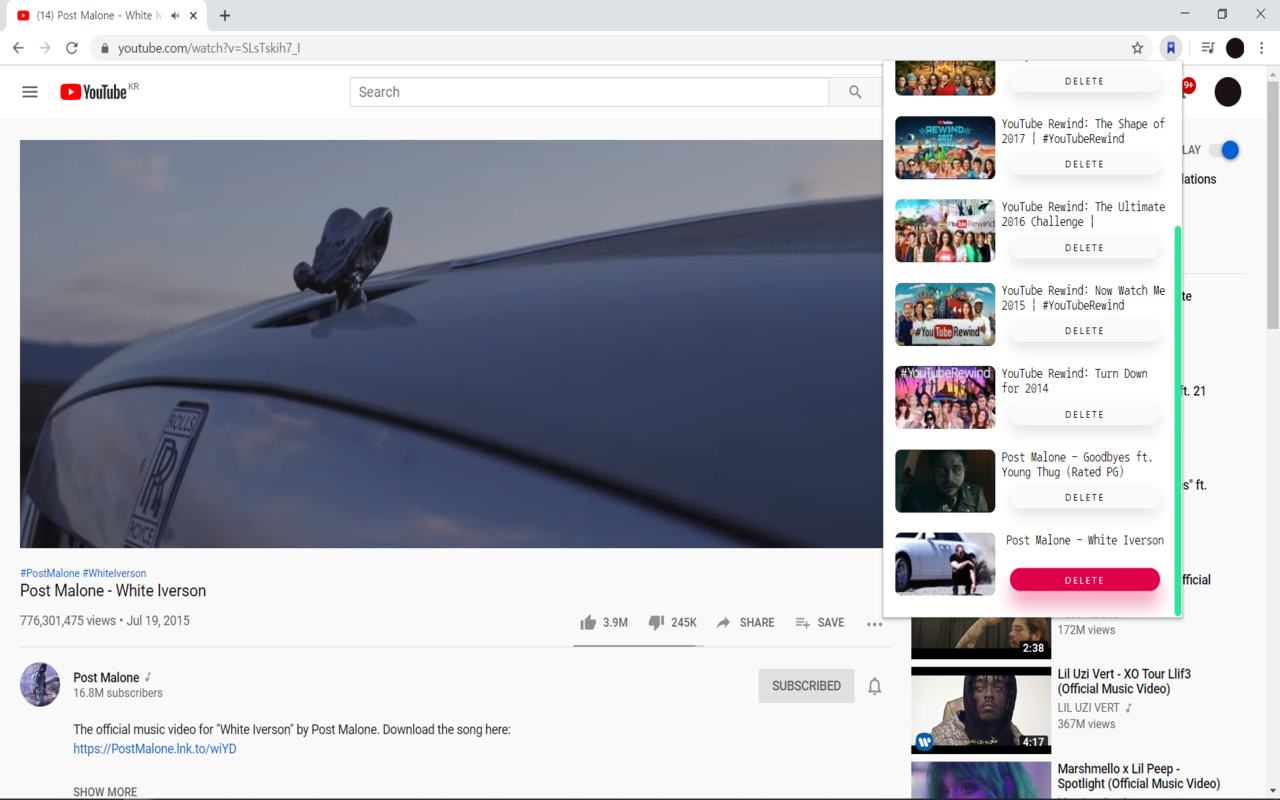Open Lil Uzi Vert XO Tour Llif3 thumbnail
Image resolution: width=1280 pixels, height=800 pixels.
[981, 710]
